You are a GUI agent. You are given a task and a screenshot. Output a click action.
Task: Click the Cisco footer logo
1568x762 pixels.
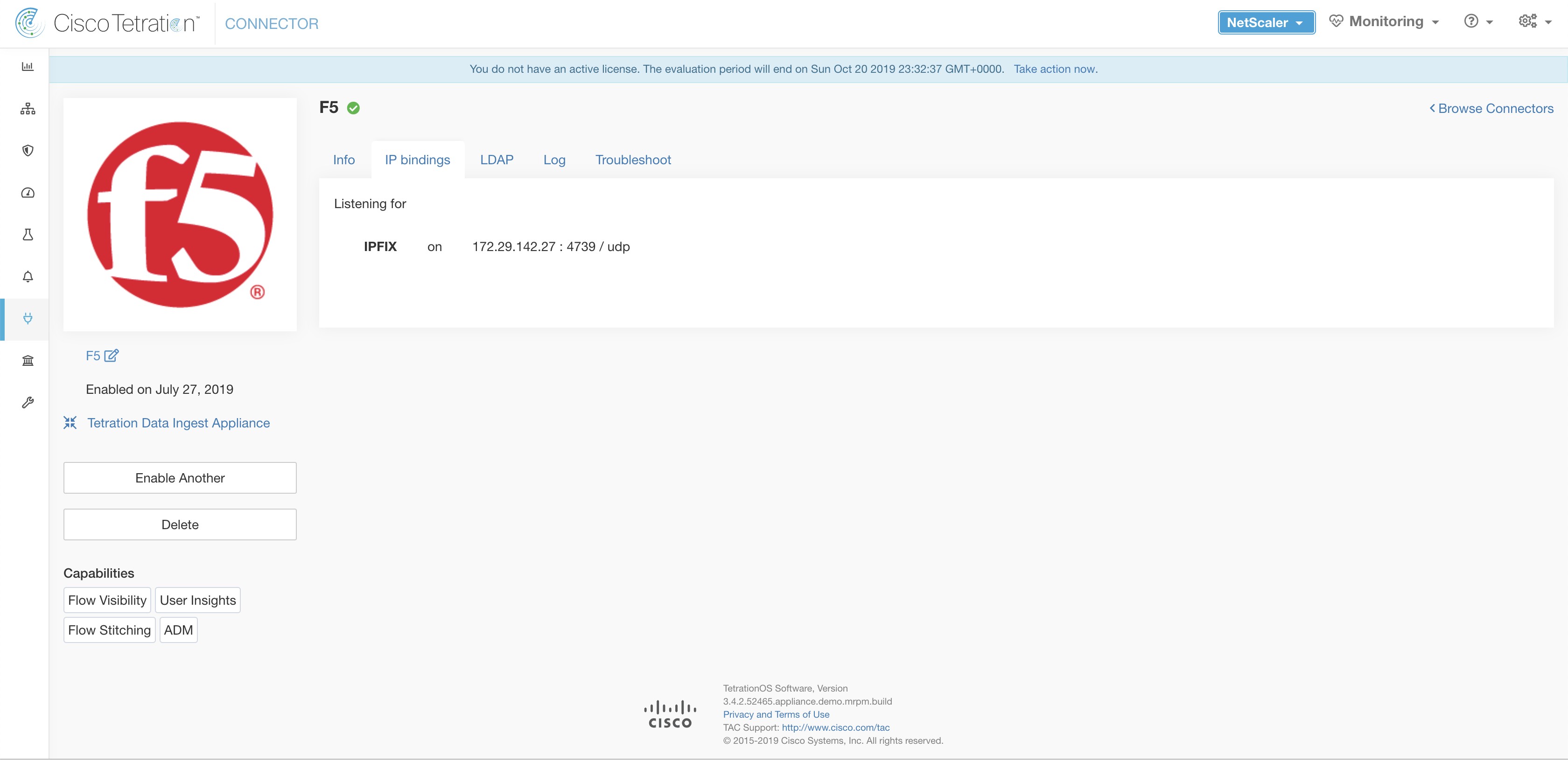point(670,714)
